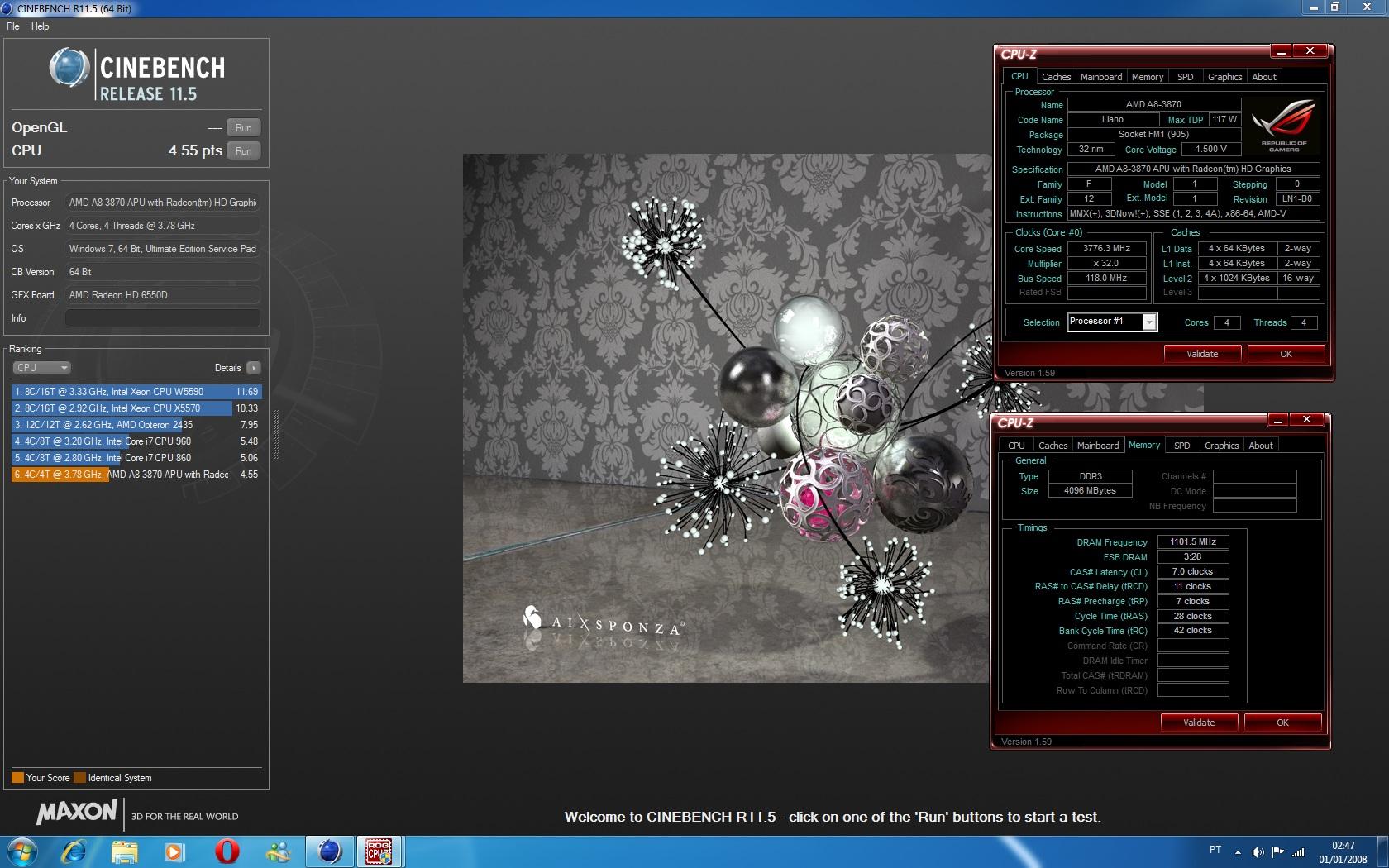1389x868 pixels.
Task: Click the DRAM Frequency 1101.5 MHz value
Action: pyautogui.click(x=1193, y=542)
